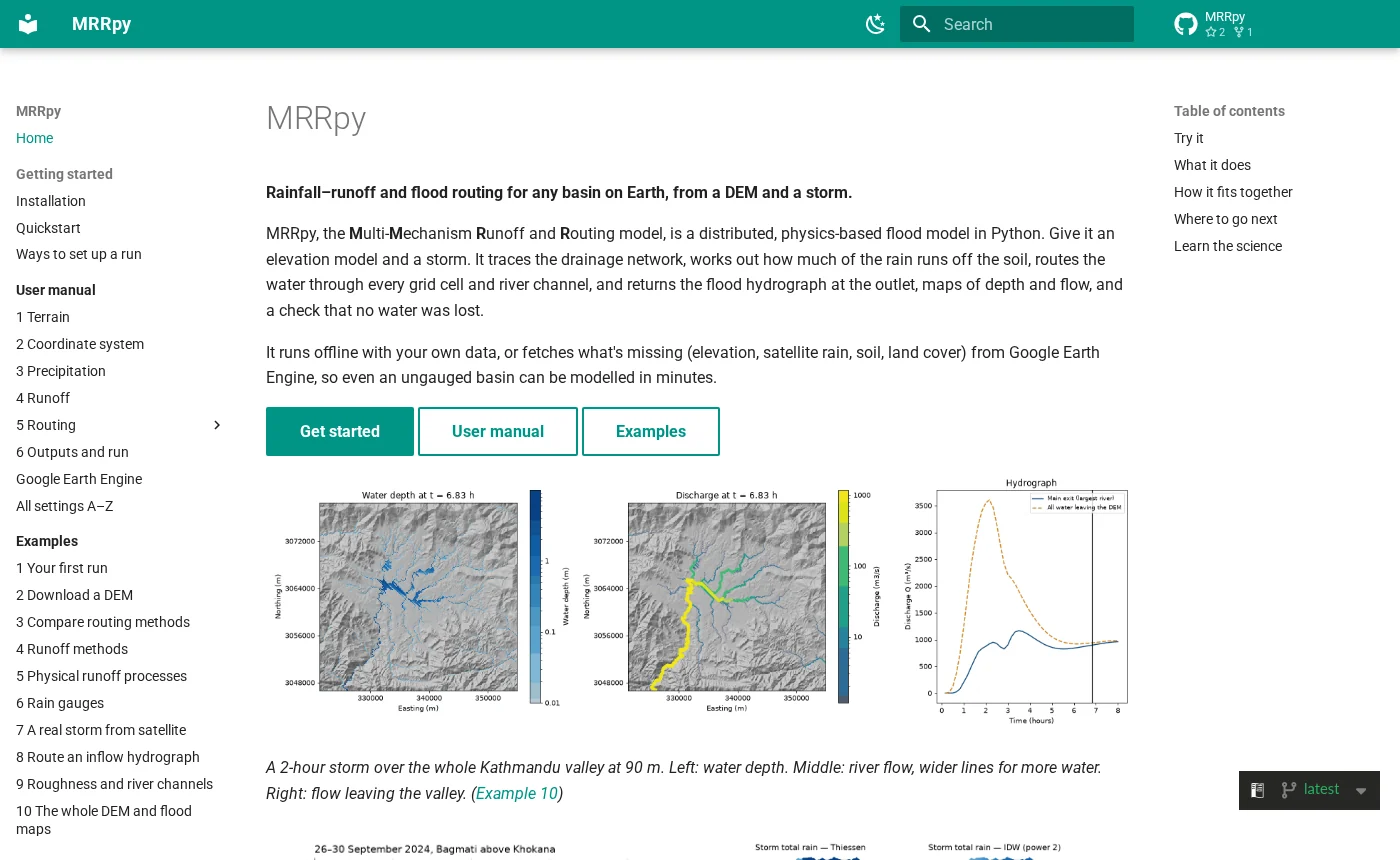Open Google Earth Engine sidebar page
The image size is (1400, 860).
pyautogui.click(x=79, y=479)
